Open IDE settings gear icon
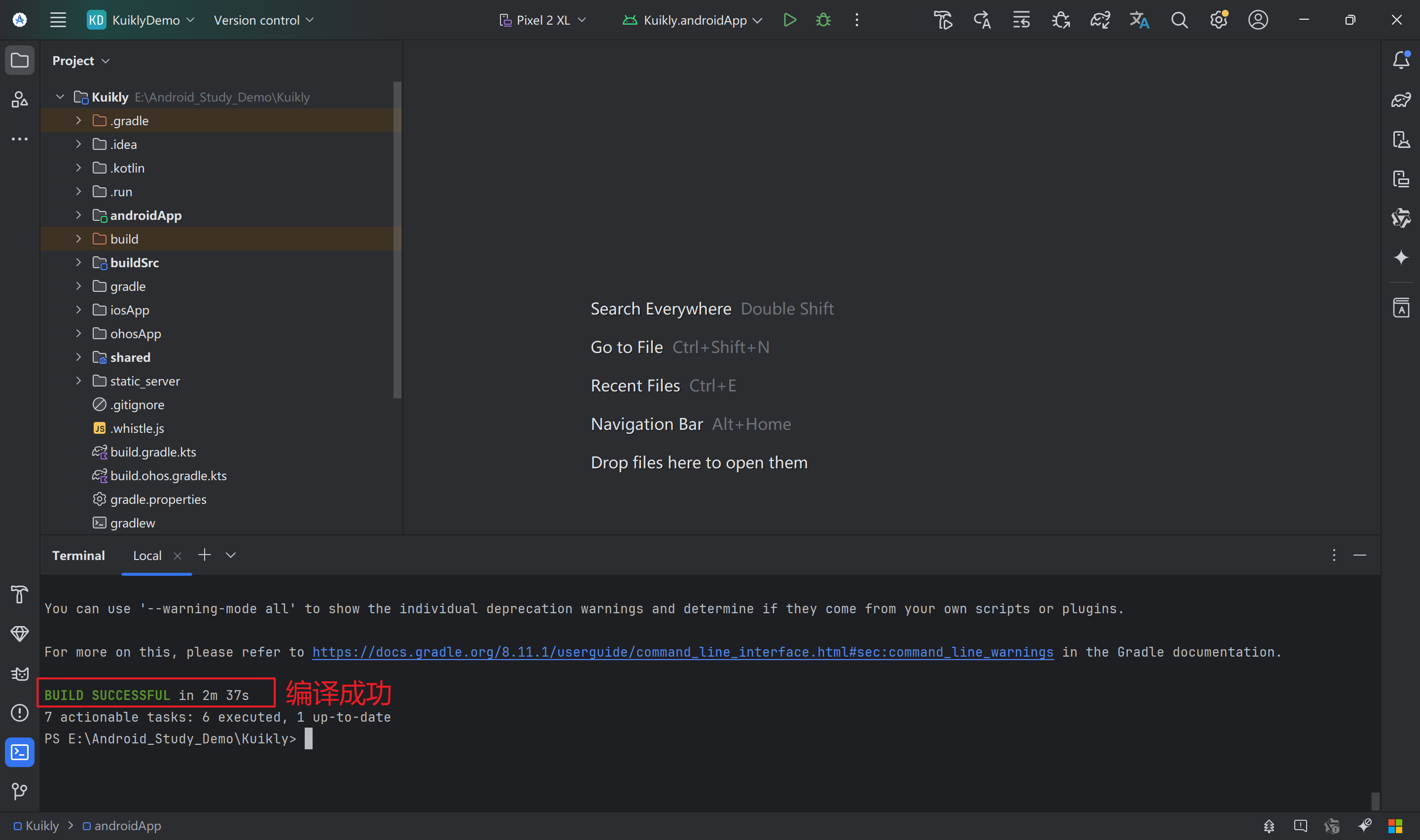The width and height of the screenshot is (1420, 840). (1218, 20)
